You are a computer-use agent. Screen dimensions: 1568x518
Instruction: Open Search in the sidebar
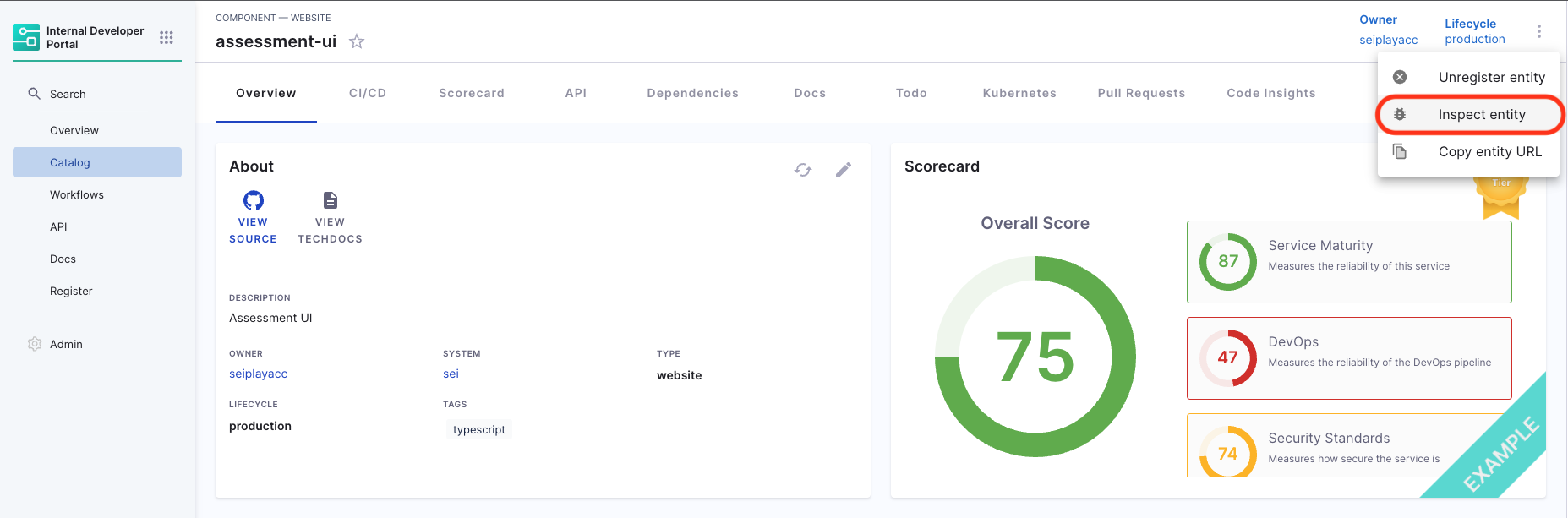tap(68, 94)
